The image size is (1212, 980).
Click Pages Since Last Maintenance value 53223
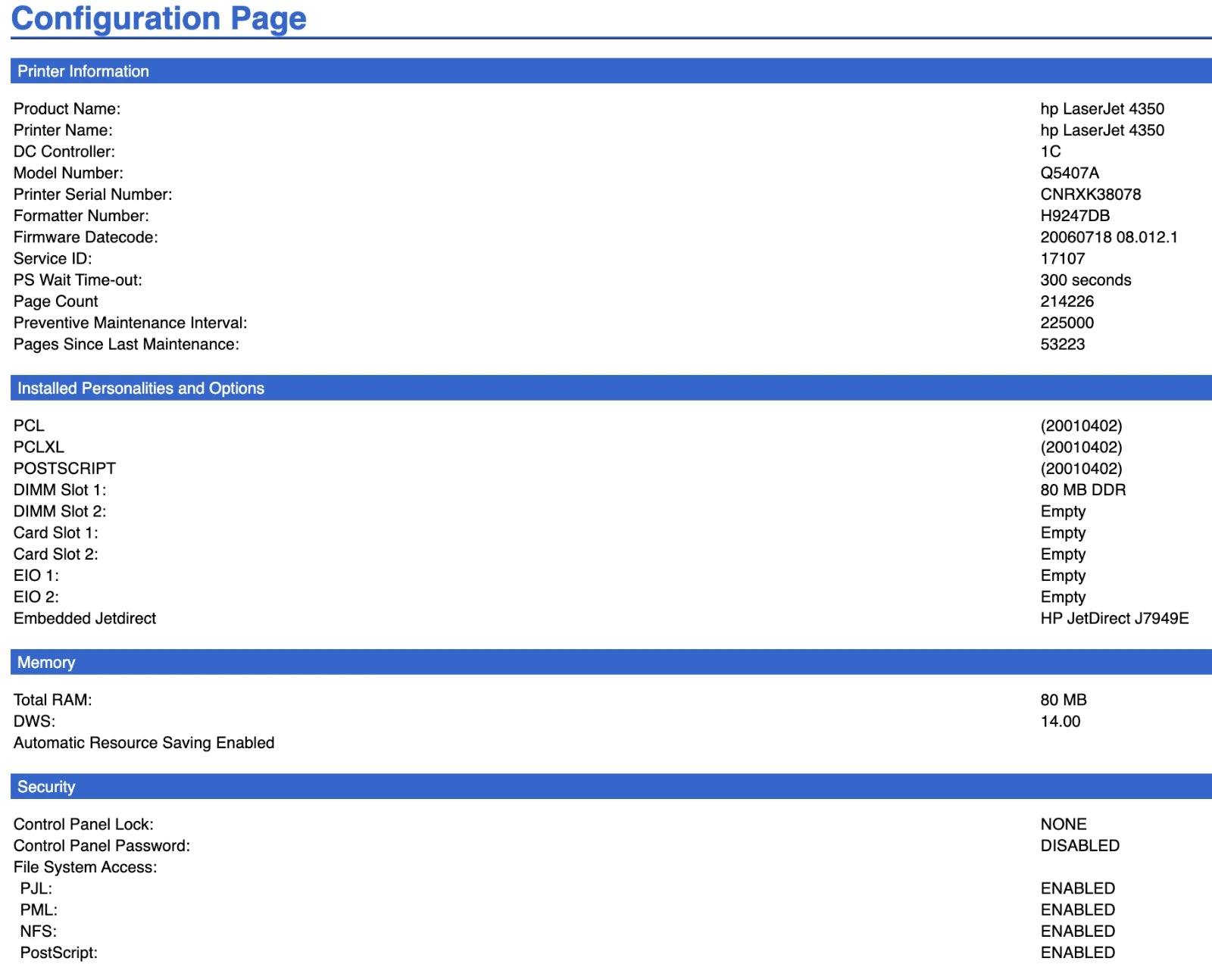[1062, 344]
